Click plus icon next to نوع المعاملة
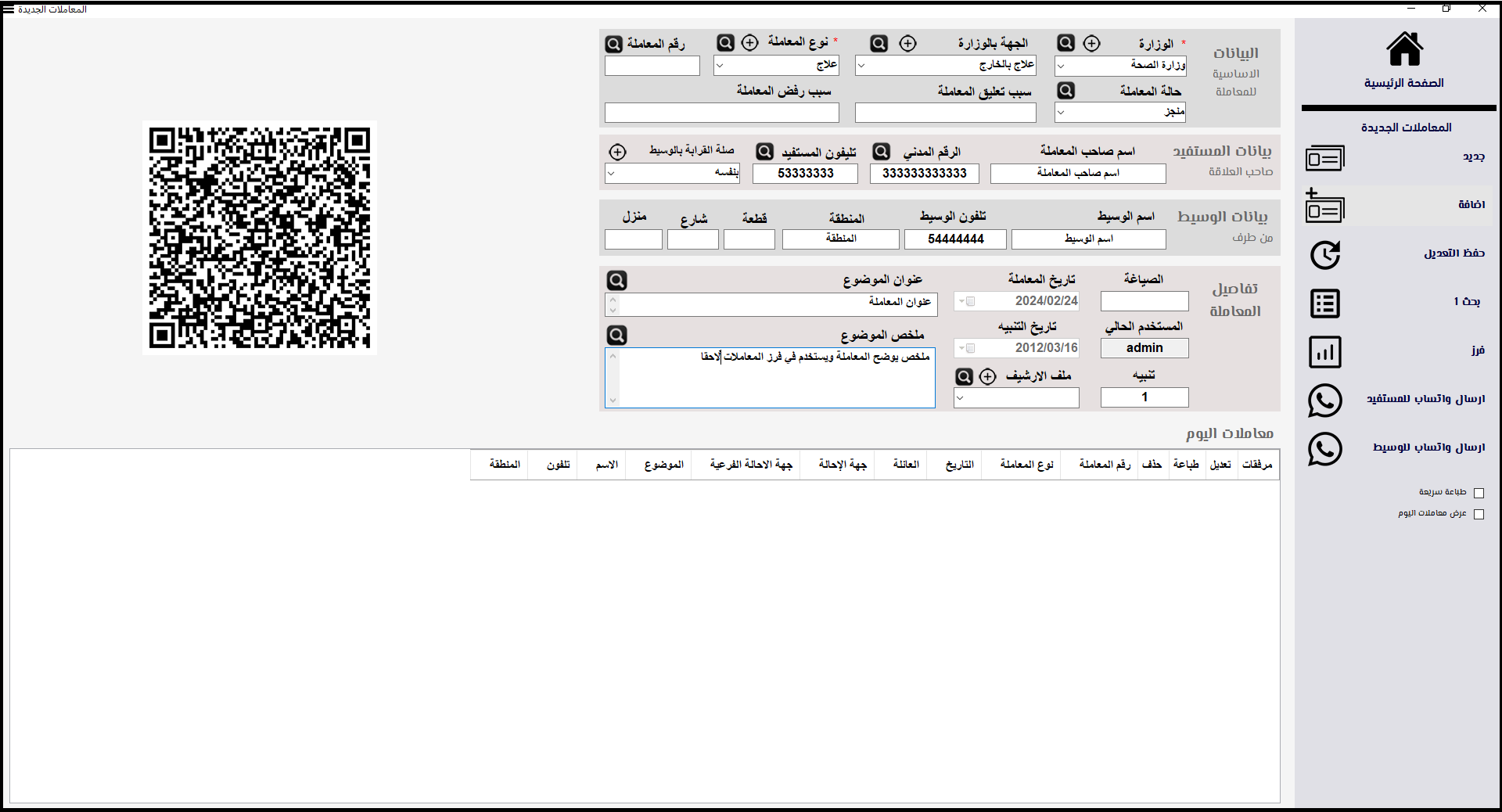The width and height of the screenshot is (1502, 812). 749,42
